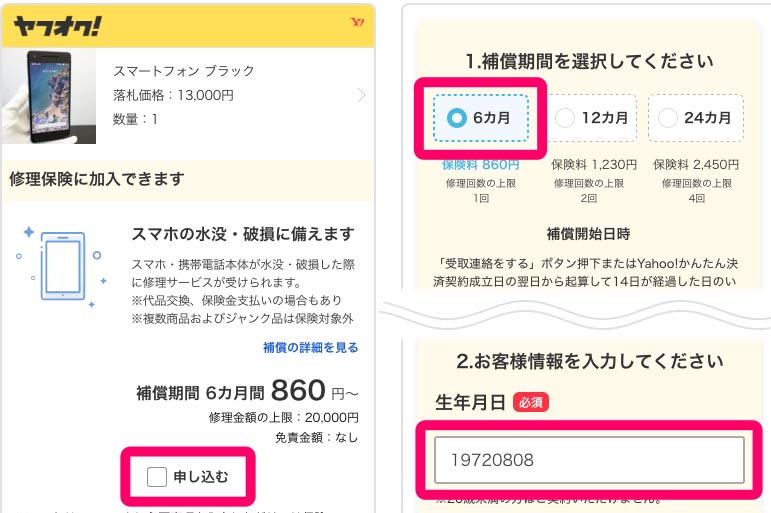Click the 必須 required badge
This screenshot has width=771, height=513.
[530, 402]
